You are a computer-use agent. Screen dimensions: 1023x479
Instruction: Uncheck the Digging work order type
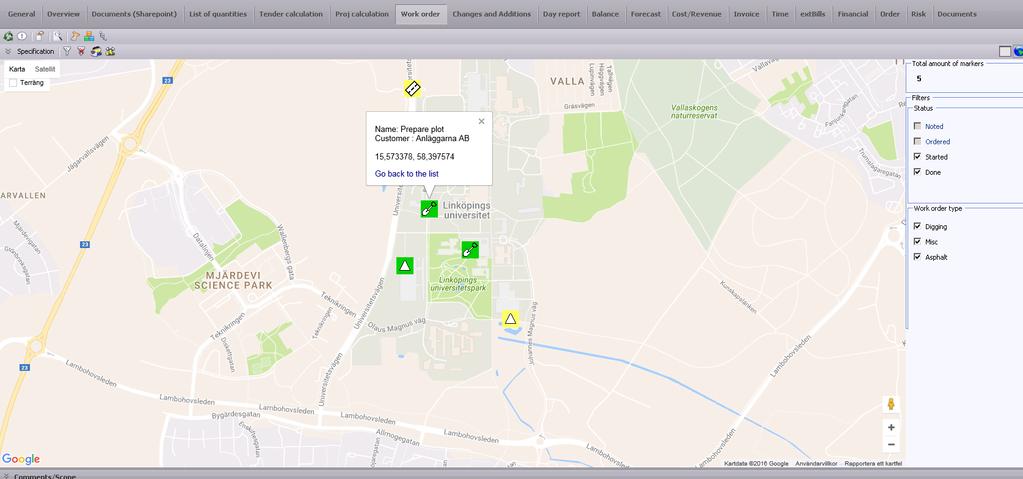tap(917, 226)
